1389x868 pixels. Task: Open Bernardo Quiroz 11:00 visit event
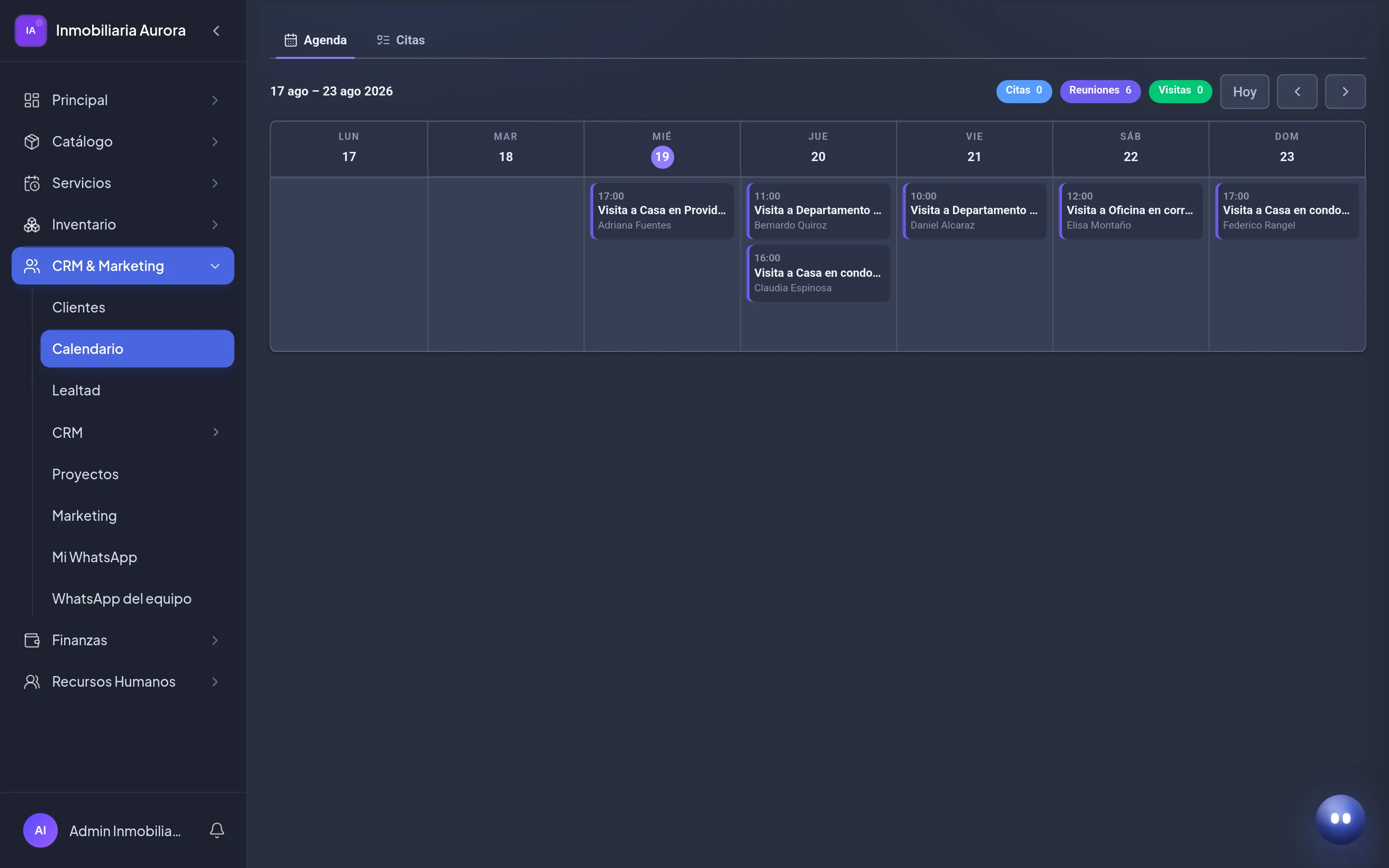(x=818, y=211)
